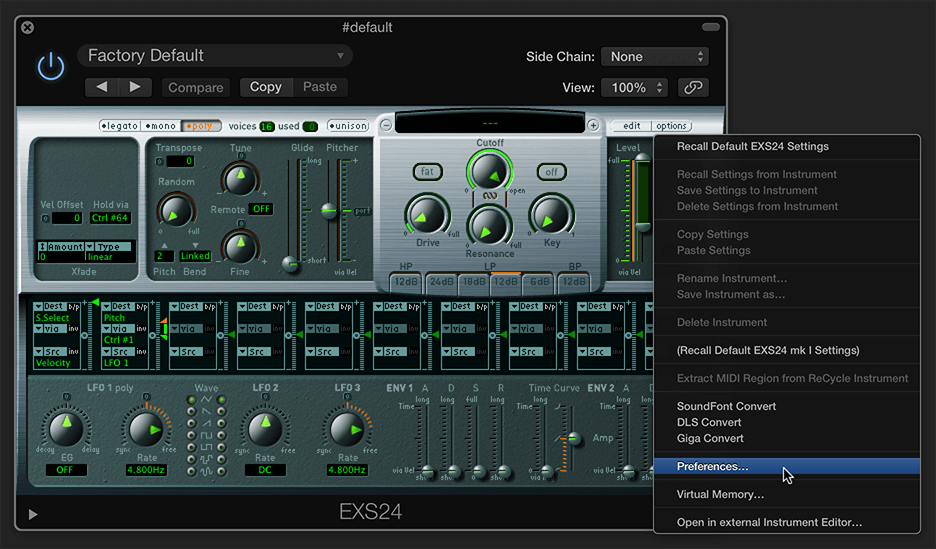
Task: Choose (Recall Default EXS24 mk I Settings)
Action: 787,350
